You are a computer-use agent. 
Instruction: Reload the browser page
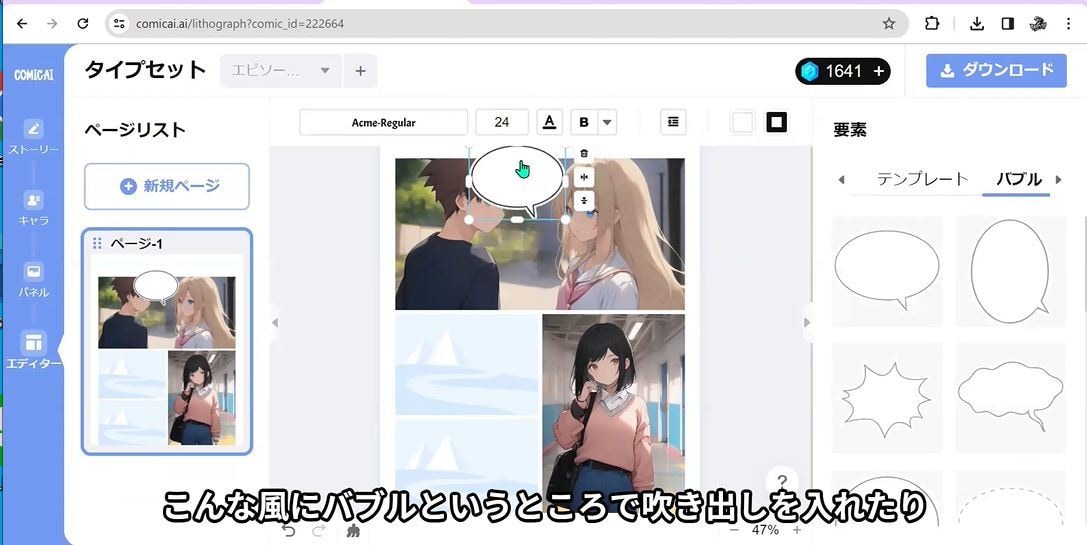(82, 24)
